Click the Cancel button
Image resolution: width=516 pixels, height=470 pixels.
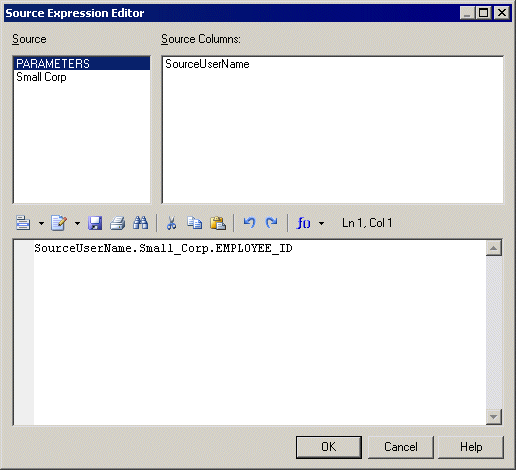[x=401, y=447]
